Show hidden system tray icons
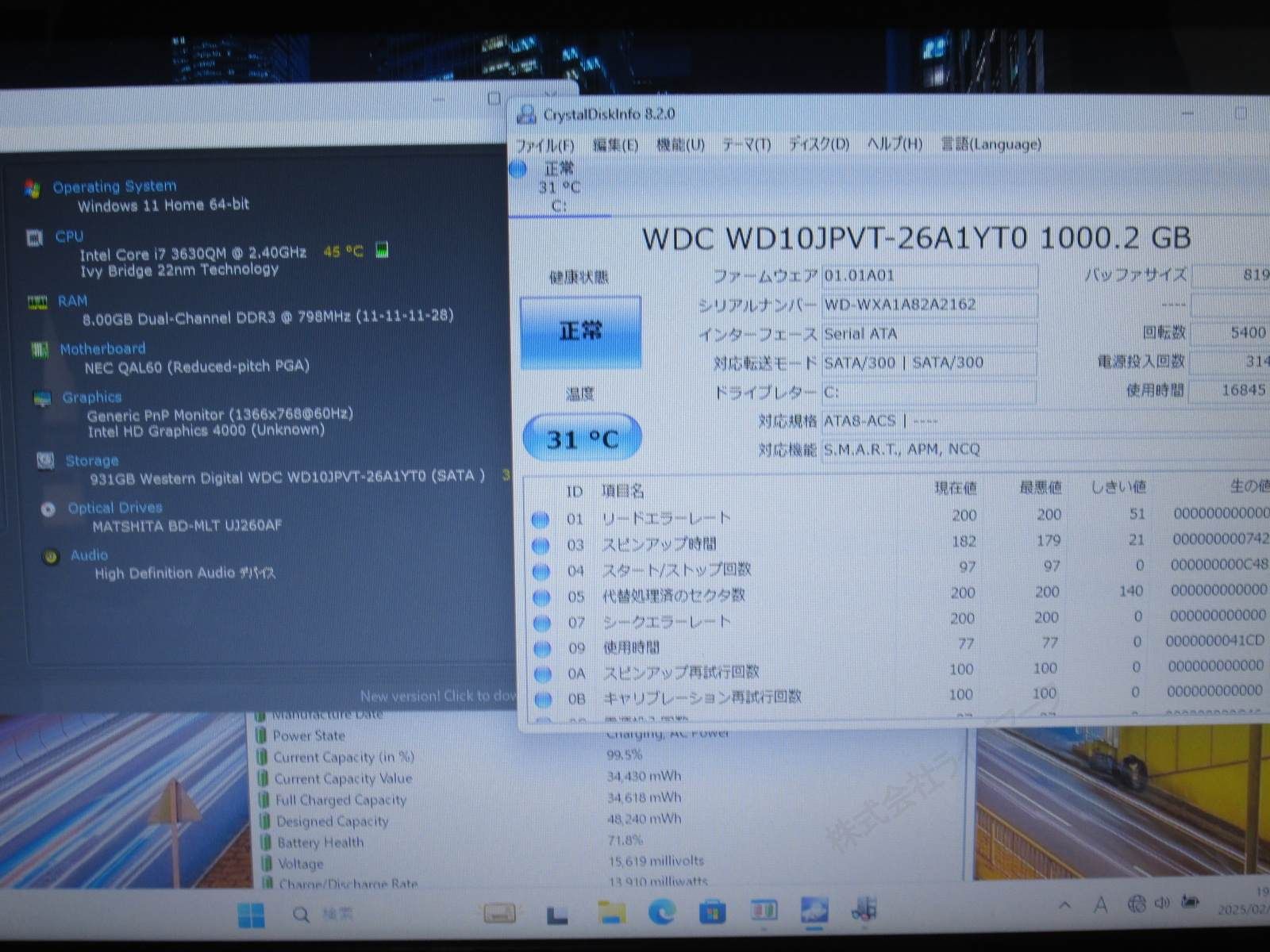1270x952 pixels. (x=1064, y=904)
